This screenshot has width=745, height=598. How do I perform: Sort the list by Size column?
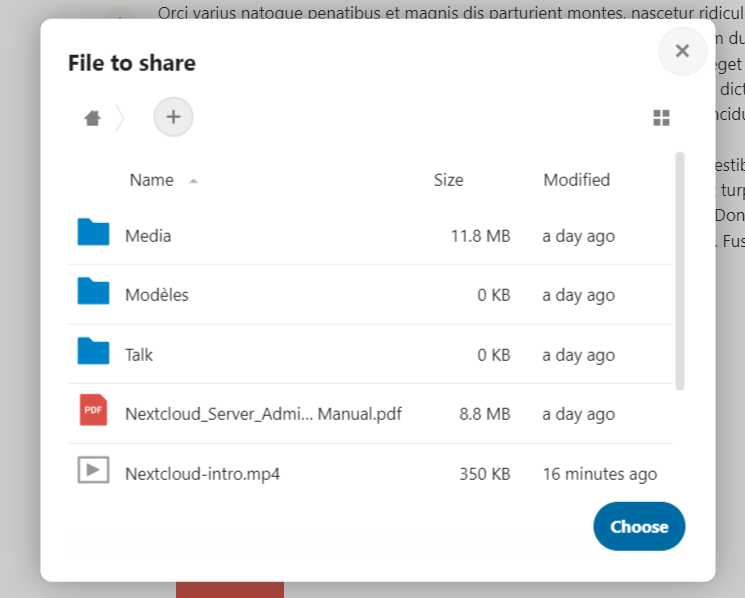click(x=448, y=180)
